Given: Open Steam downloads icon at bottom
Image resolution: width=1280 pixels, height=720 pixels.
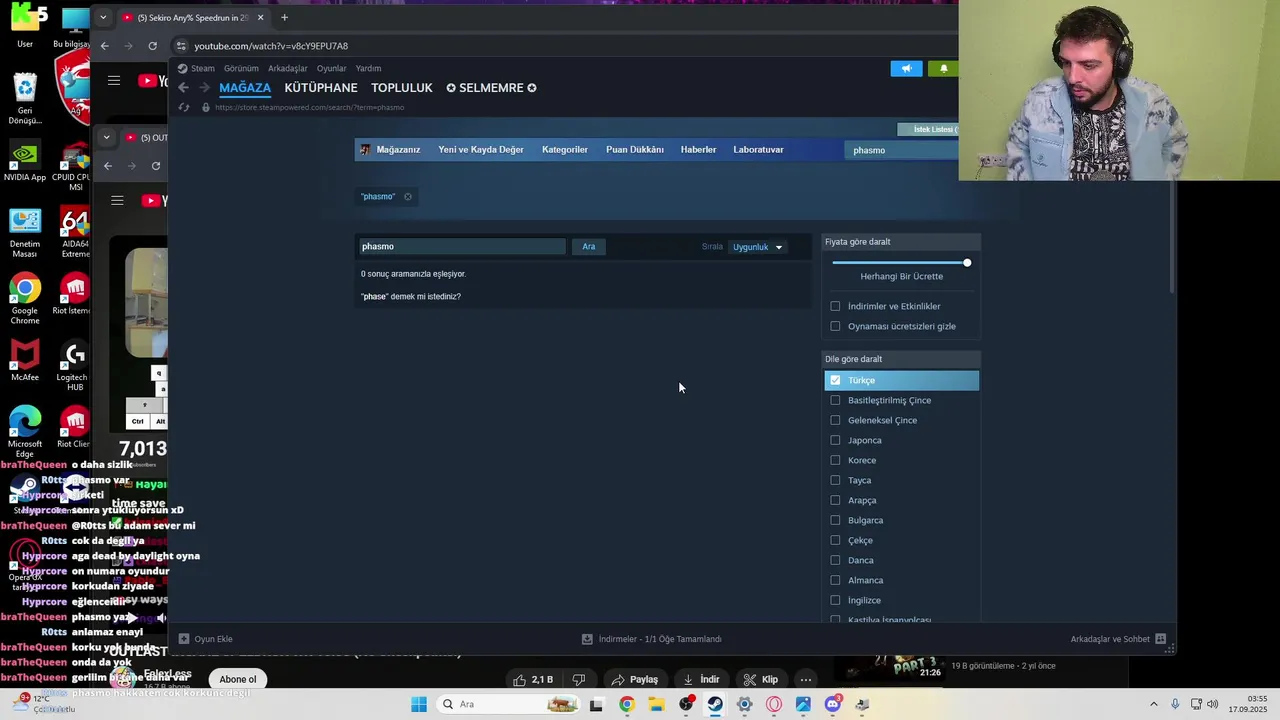Looking at the screenshot, I should (x=588, y=639).
